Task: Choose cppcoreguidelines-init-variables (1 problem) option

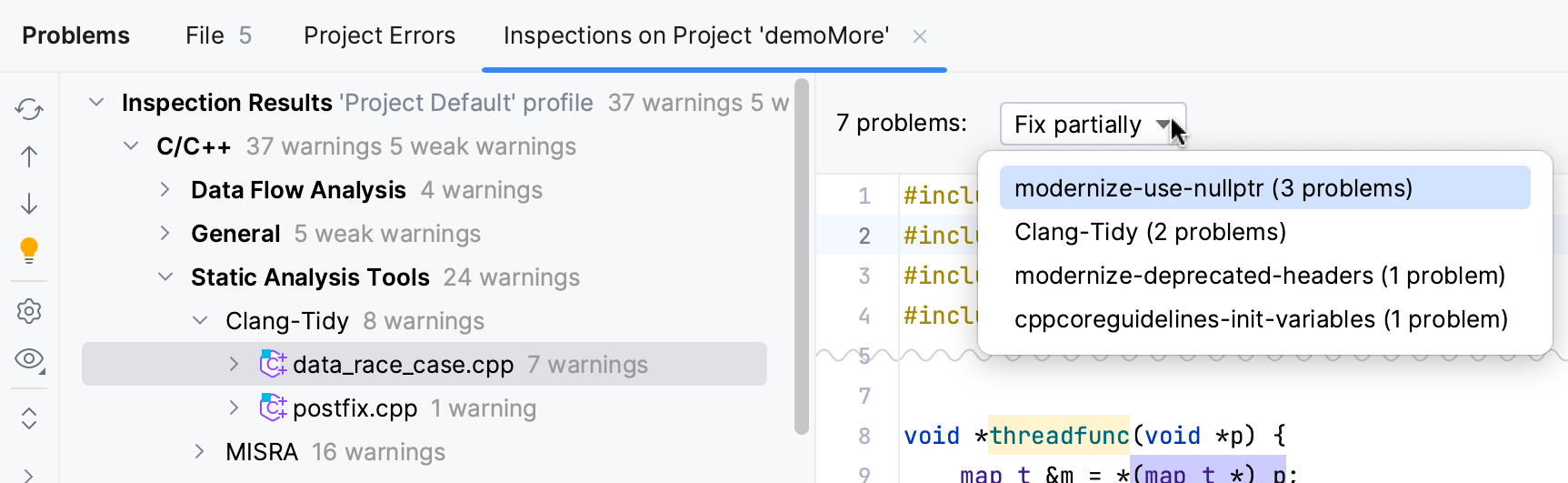Action: [x=1261, y=319]
